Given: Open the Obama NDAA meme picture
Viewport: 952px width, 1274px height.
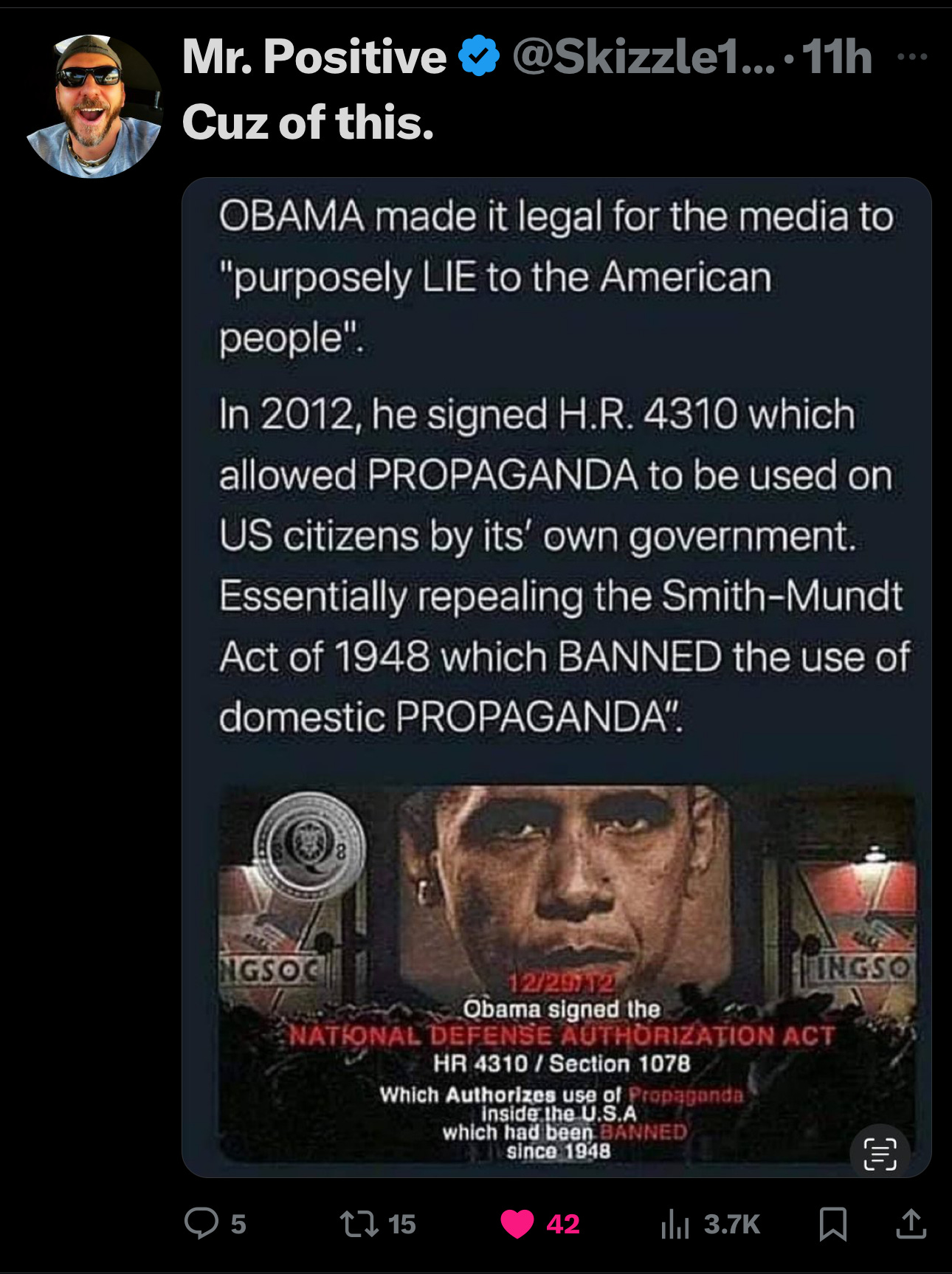Looking at the screenshot, I should click(567, 974).
